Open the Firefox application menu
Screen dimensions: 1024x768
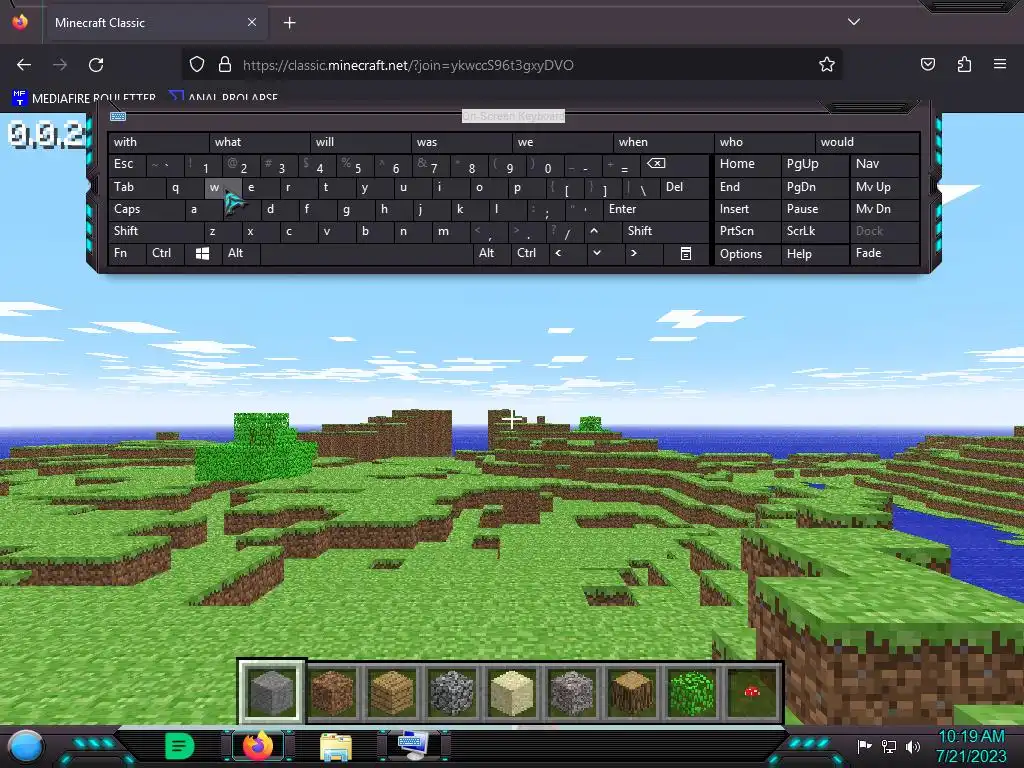[1000, 64]
